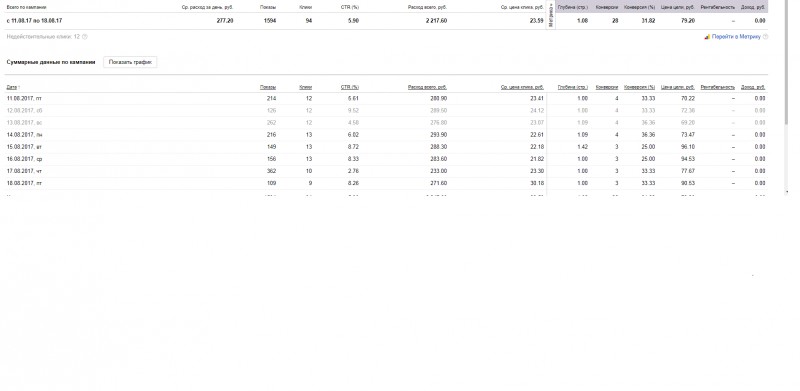Click spend value 293.90 for 14.08.2017
Viewport: 800px width, 391px height.
click(439, 135)
